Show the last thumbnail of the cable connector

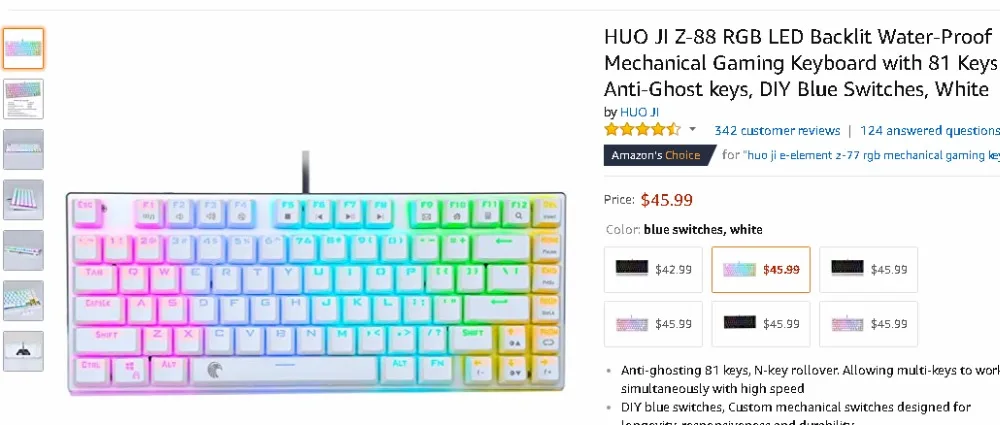[23, 351]
